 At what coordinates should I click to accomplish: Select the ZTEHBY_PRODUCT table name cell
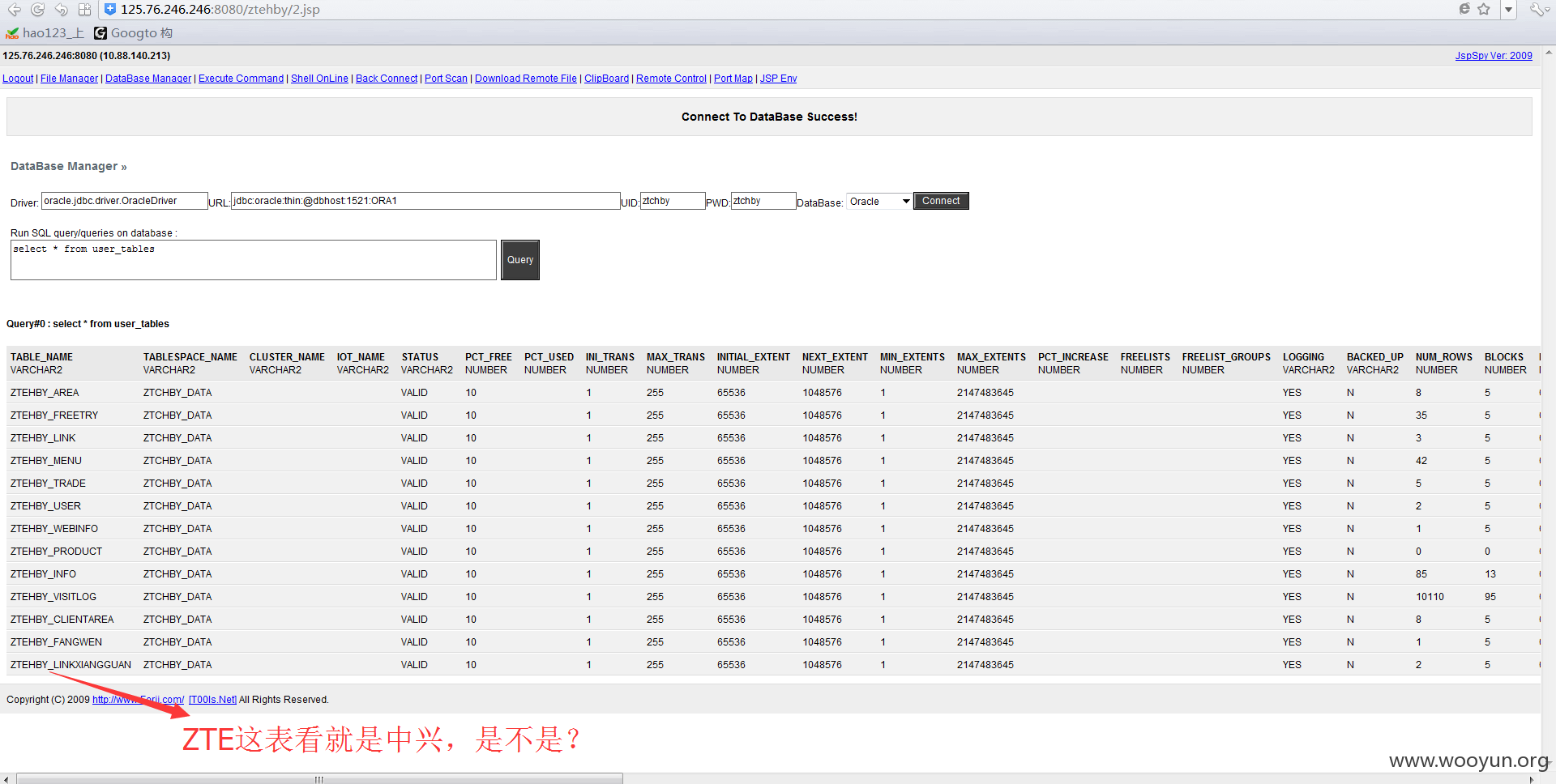[x=57, y=552]
